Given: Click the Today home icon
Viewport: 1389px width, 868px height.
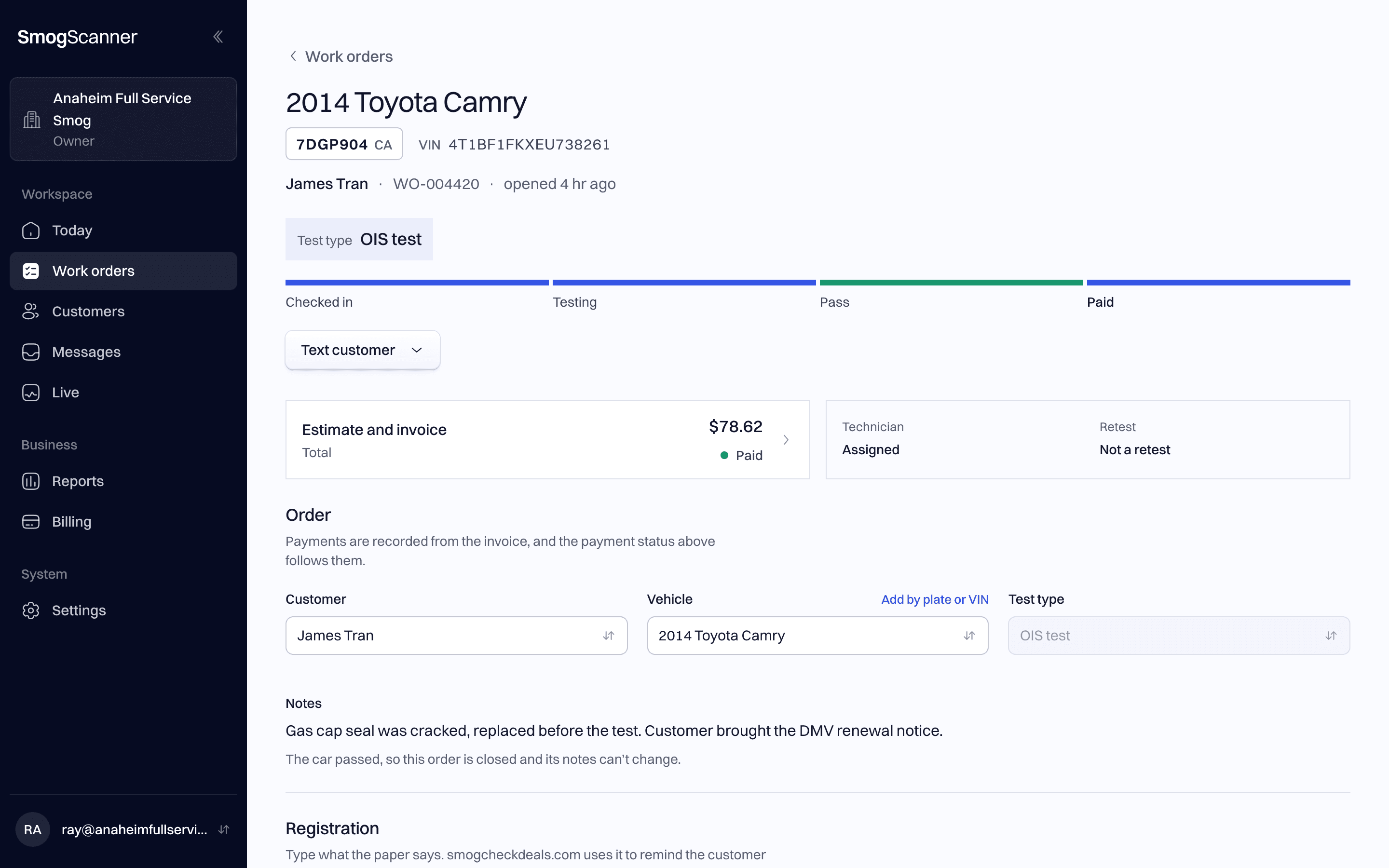Looking at the screenshot, I should point(31,230).
